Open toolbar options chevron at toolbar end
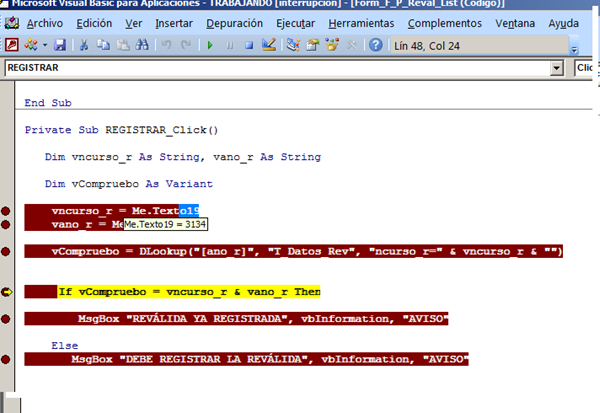This screenshot has width=600, height=413. pyautogui.click(x=574, y=49)
